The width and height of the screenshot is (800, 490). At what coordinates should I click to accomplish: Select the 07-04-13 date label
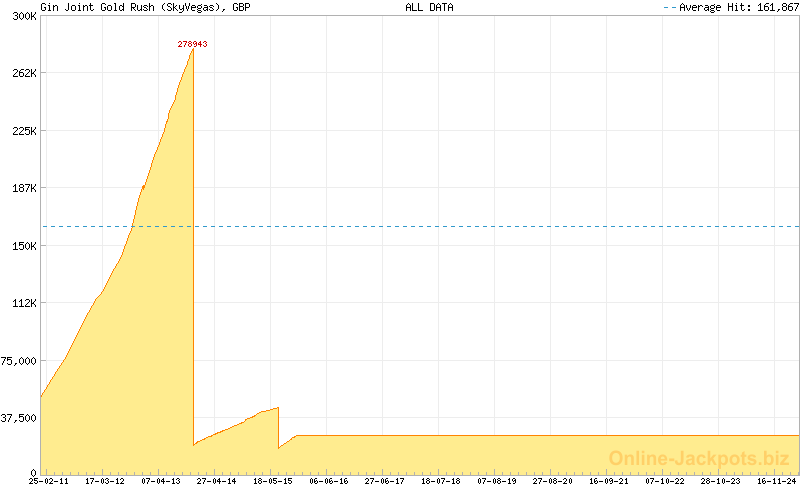click(161, 481)
